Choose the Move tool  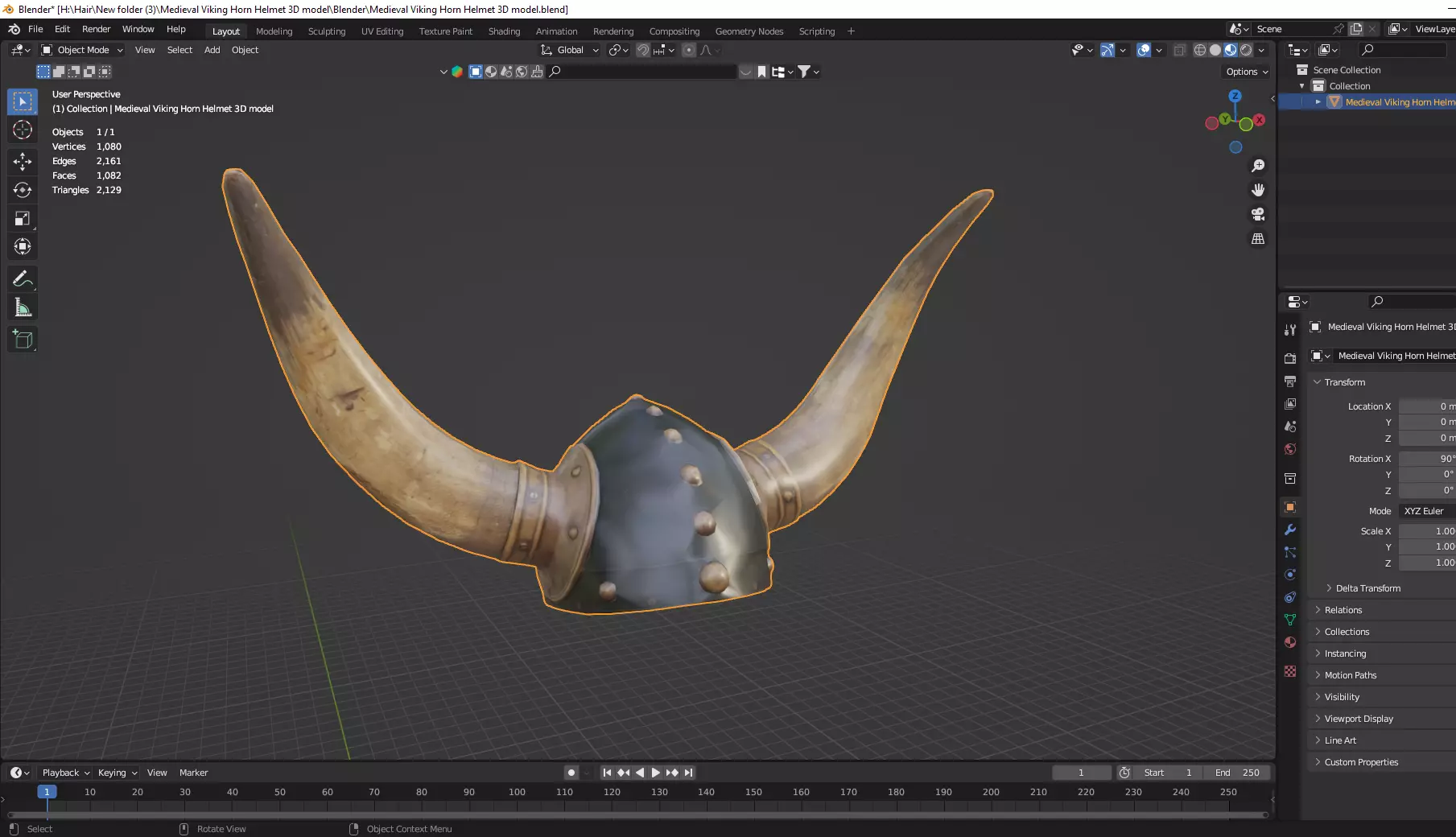coord(23,162)
